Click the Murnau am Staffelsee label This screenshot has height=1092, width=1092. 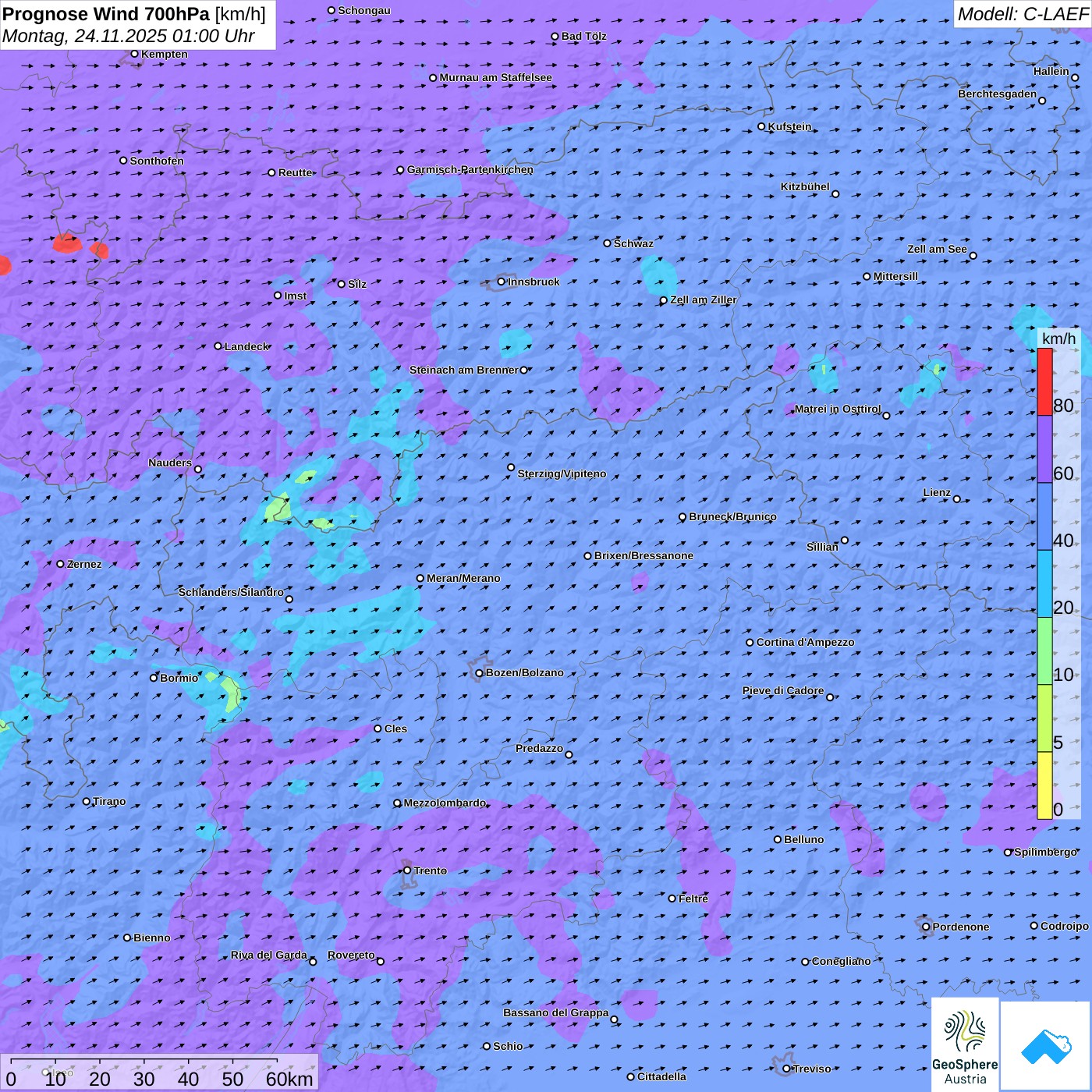(495, 77)
